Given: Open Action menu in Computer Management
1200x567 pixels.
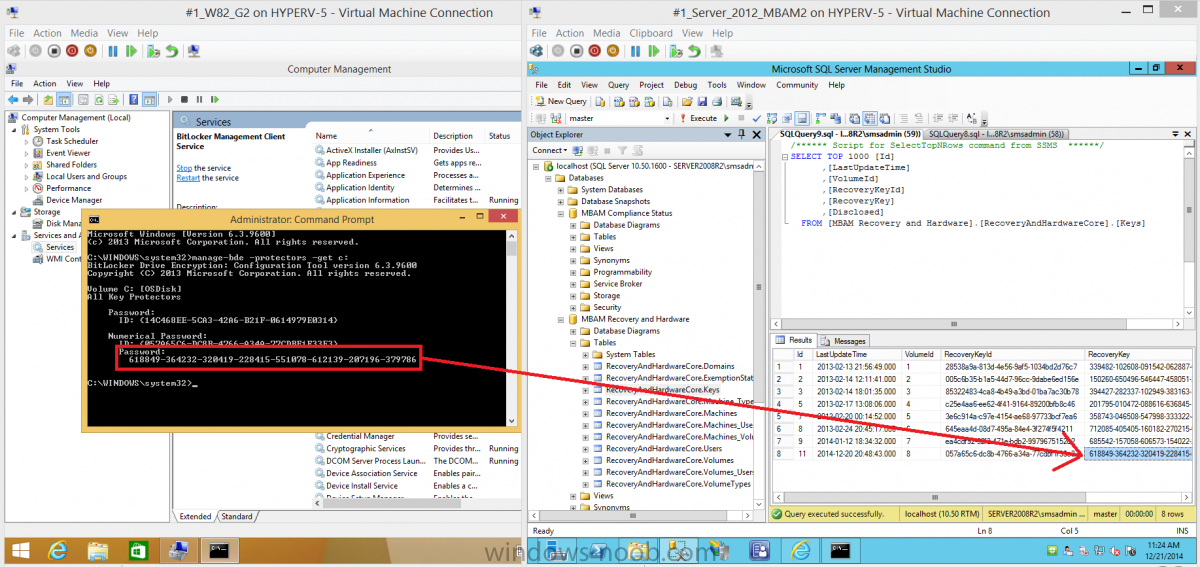Looking at the screenshot, I should (45, 84).
